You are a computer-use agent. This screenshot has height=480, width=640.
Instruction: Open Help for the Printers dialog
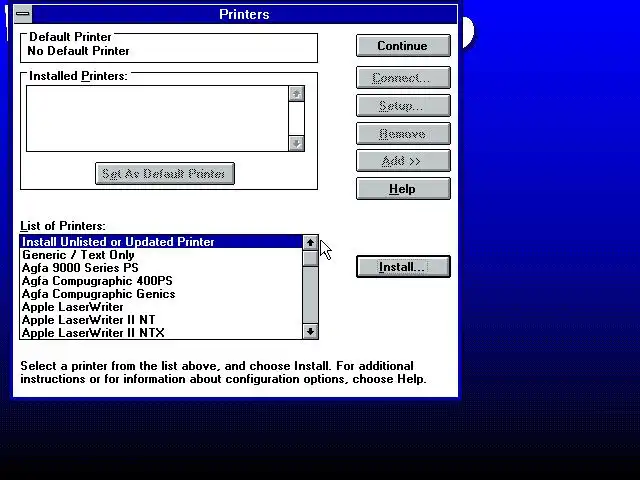click(403, 189)
